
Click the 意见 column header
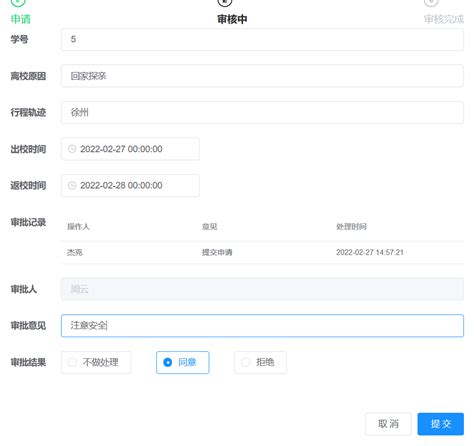coord(209,227)
